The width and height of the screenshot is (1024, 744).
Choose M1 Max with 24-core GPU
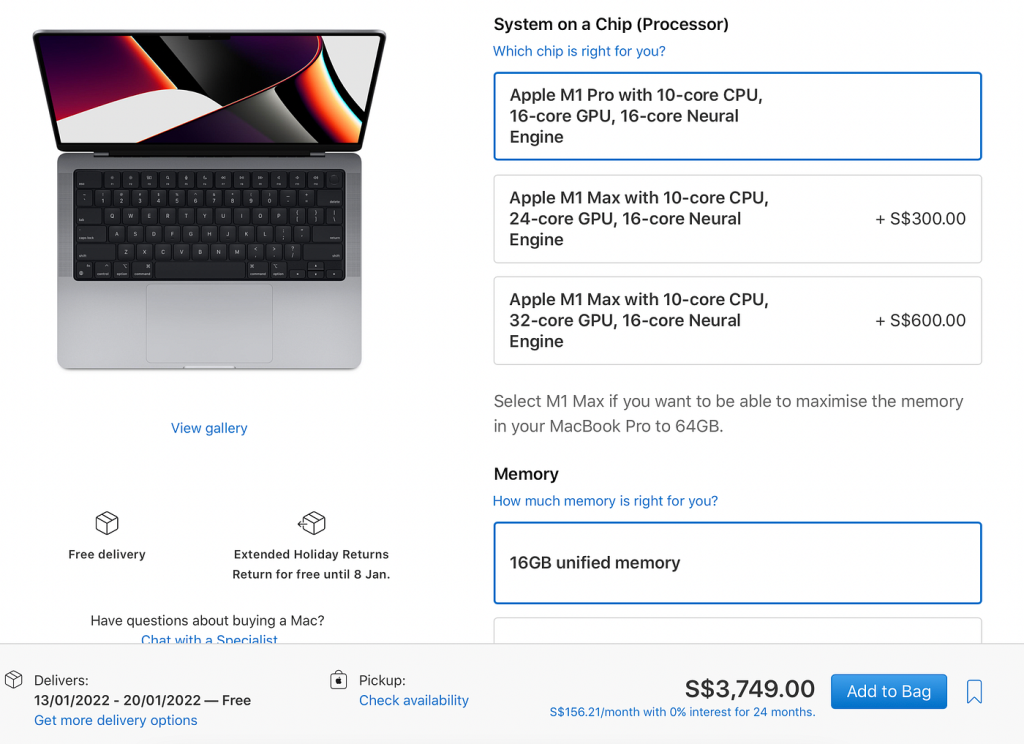click(737, 219)
